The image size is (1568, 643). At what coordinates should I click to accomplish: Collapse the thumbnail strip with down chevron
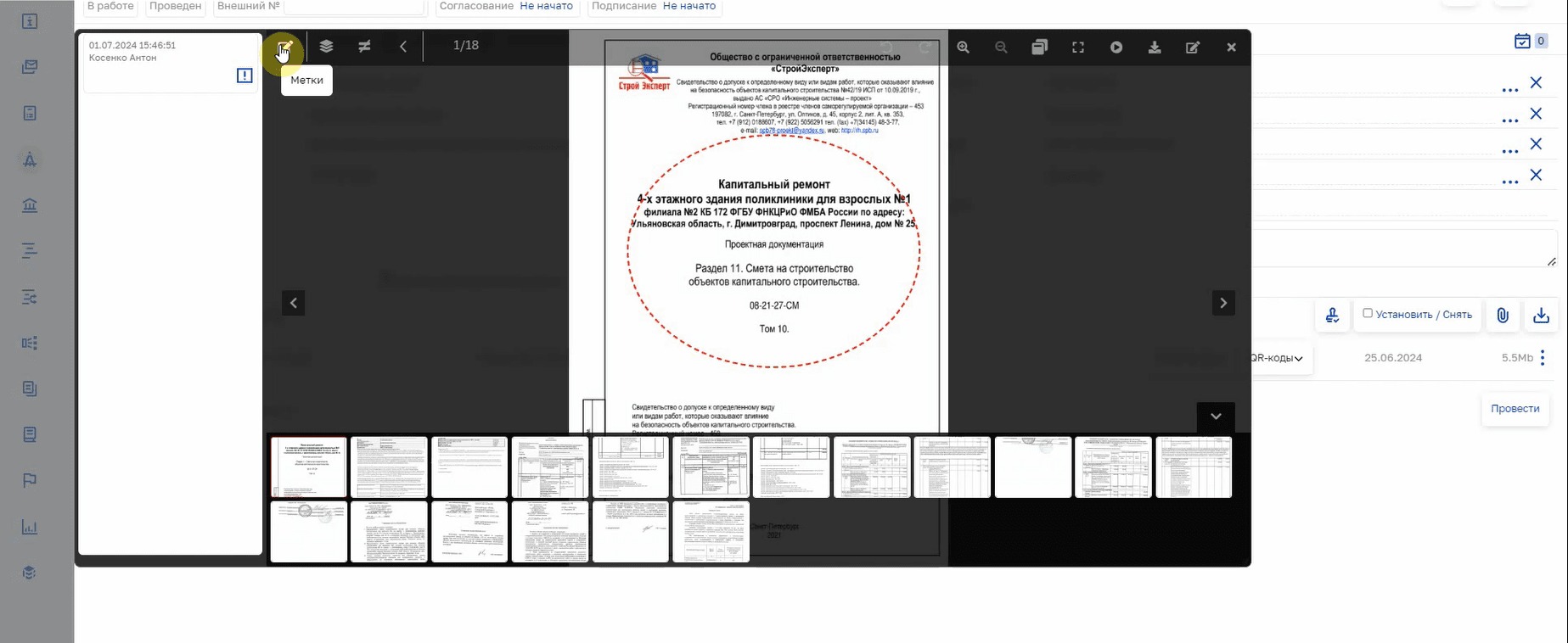click(x=1216, y=417)
